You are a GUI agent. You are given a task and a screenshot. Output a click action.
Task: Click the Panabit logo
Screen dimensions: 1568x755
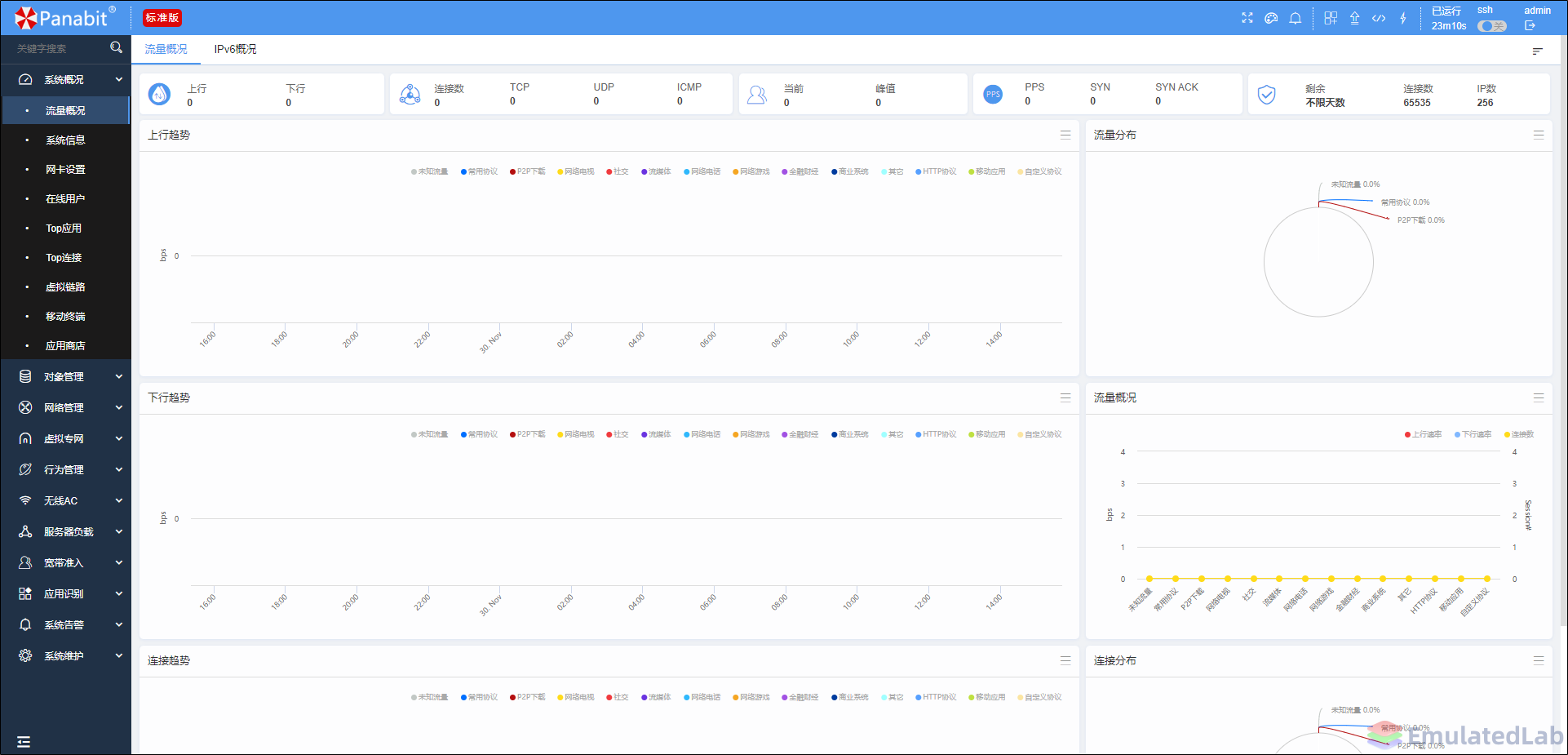tap(65, 17)
